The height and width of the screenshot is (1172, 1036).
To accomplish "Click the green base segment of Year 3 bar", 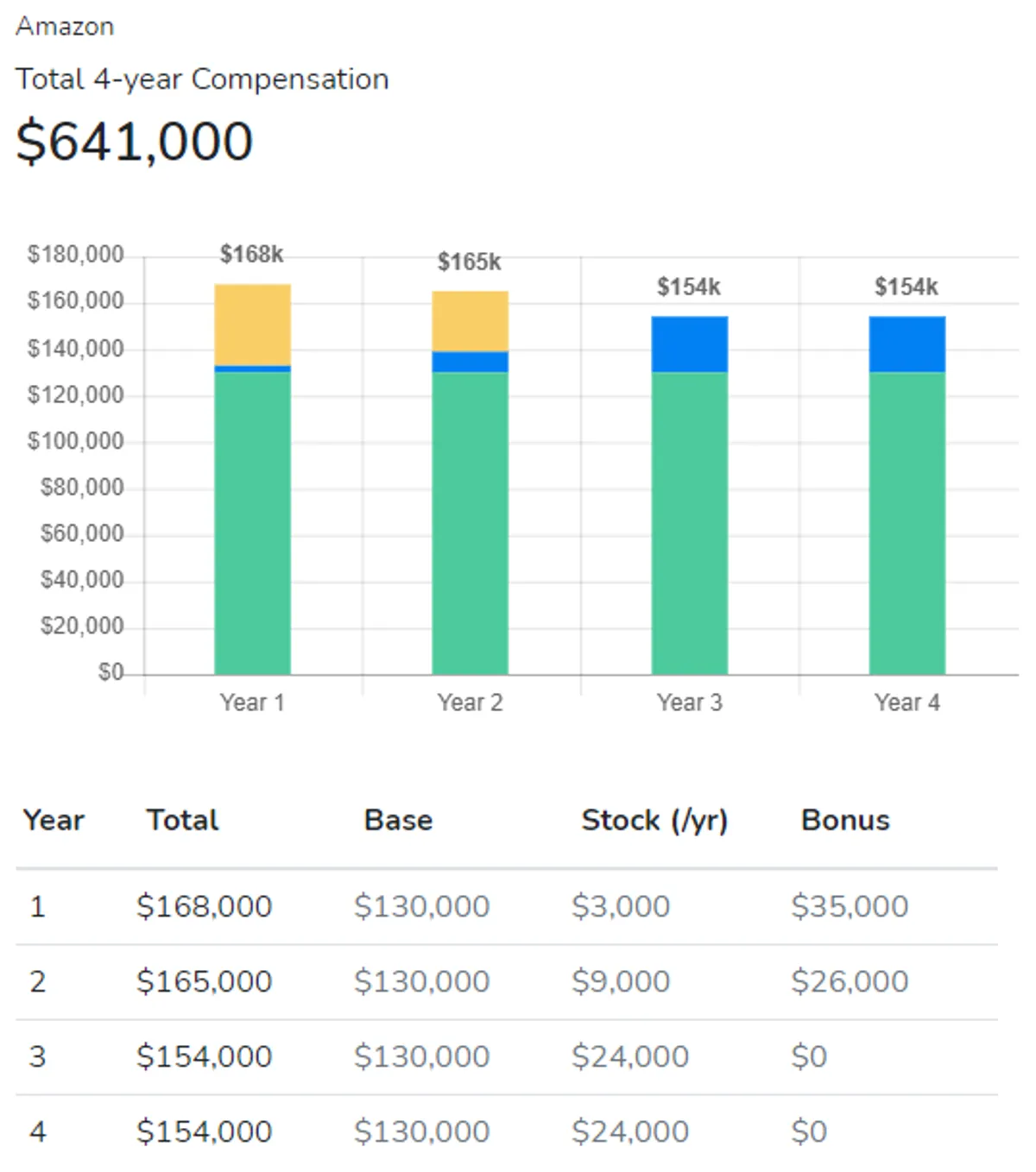I will point(689,522).
